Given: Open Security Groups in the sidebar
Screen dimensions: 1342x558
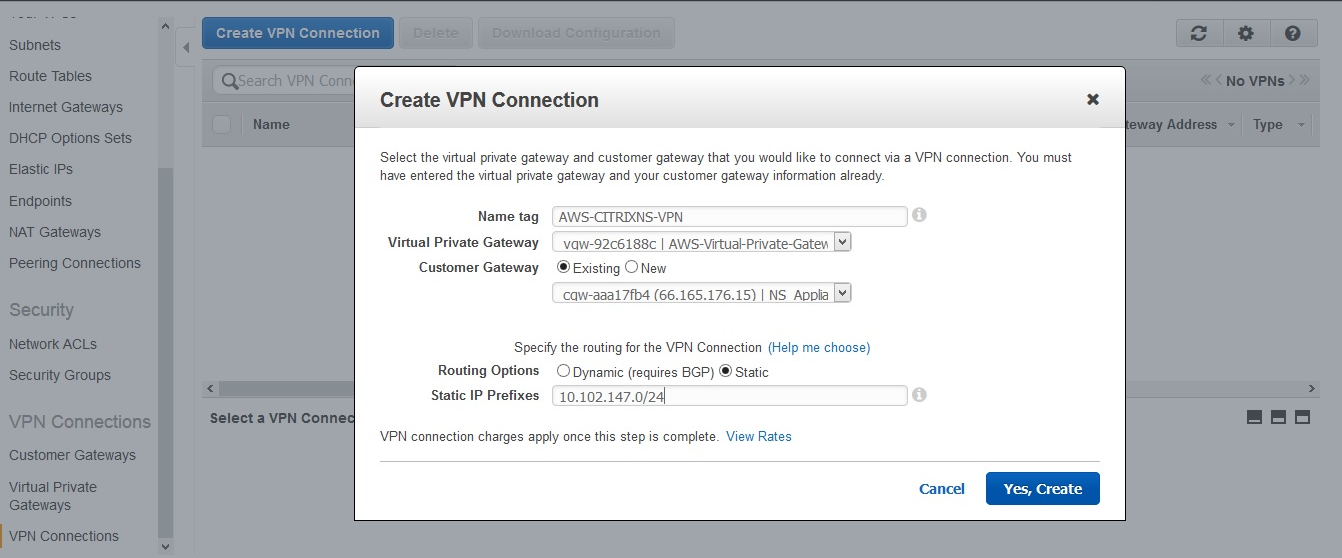Looking at the screenshot, I should [x=60, y=375].
